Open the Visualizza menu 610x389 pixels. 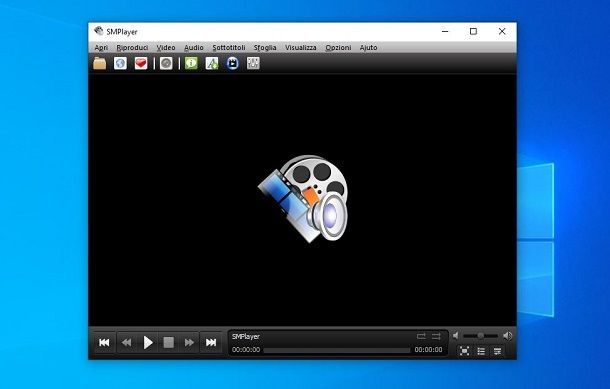[x=300, y=47]
